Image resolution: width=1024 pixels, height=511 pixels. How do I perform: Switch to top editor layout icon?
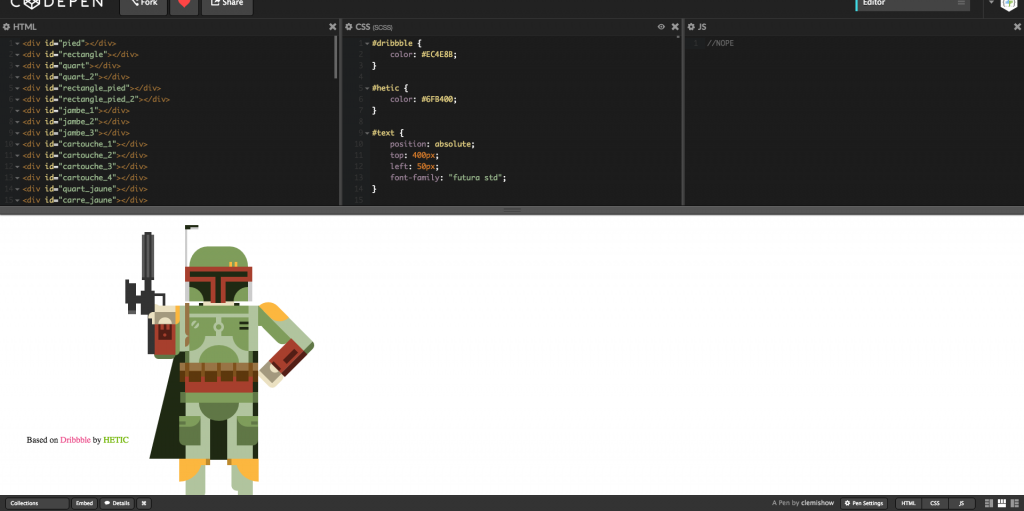(1002, 503)
